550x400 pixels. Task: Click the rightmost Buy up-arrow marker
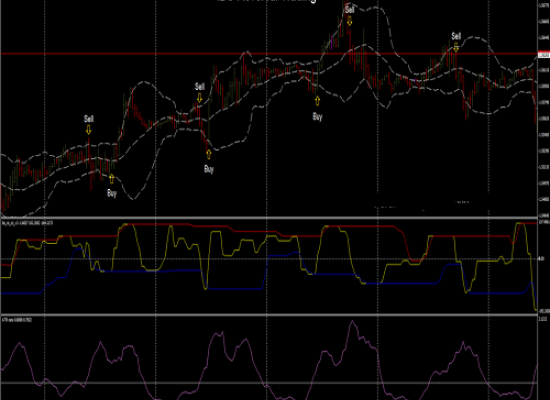317,101
